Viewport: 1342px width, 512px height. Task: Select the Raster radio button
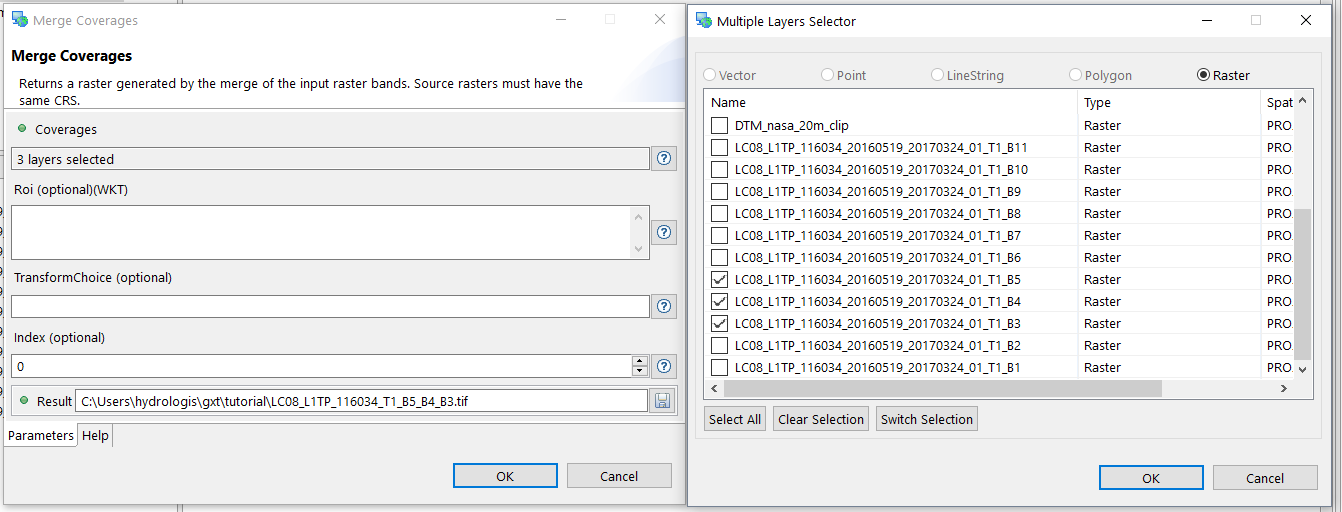[x=1203, y=75]
